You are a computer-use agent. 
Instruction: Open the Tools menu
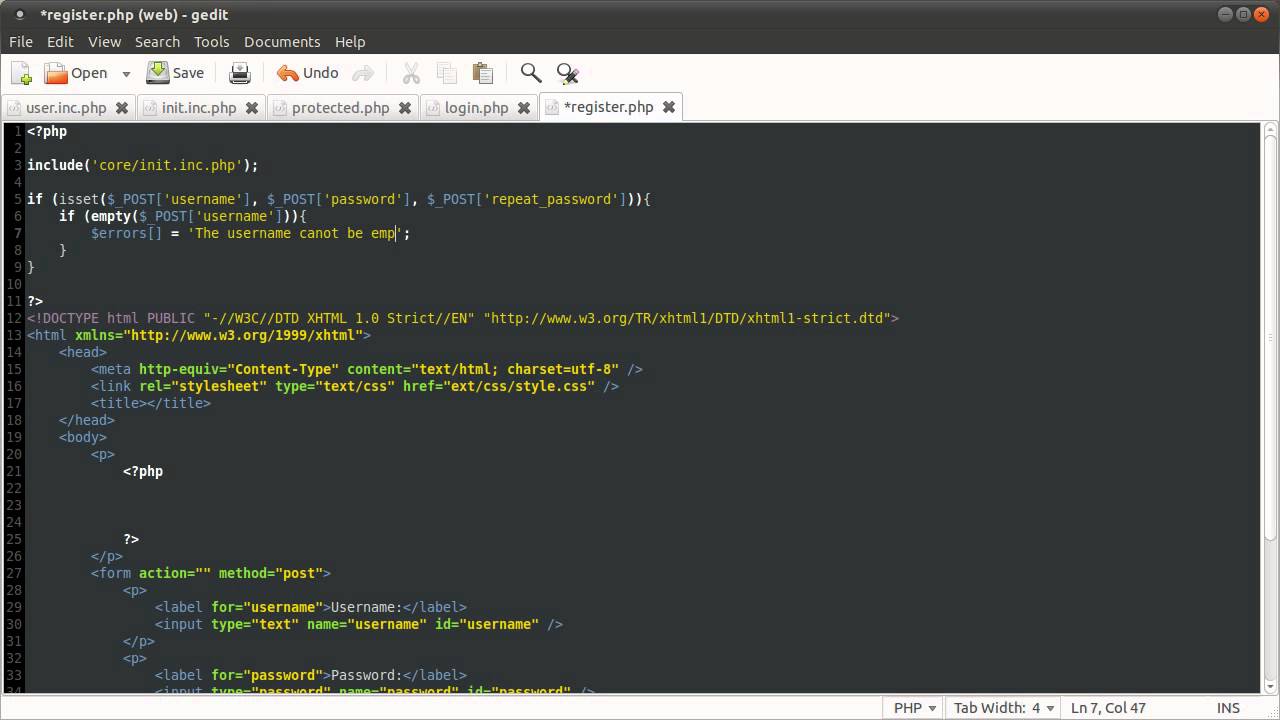(x=211, y=42)
